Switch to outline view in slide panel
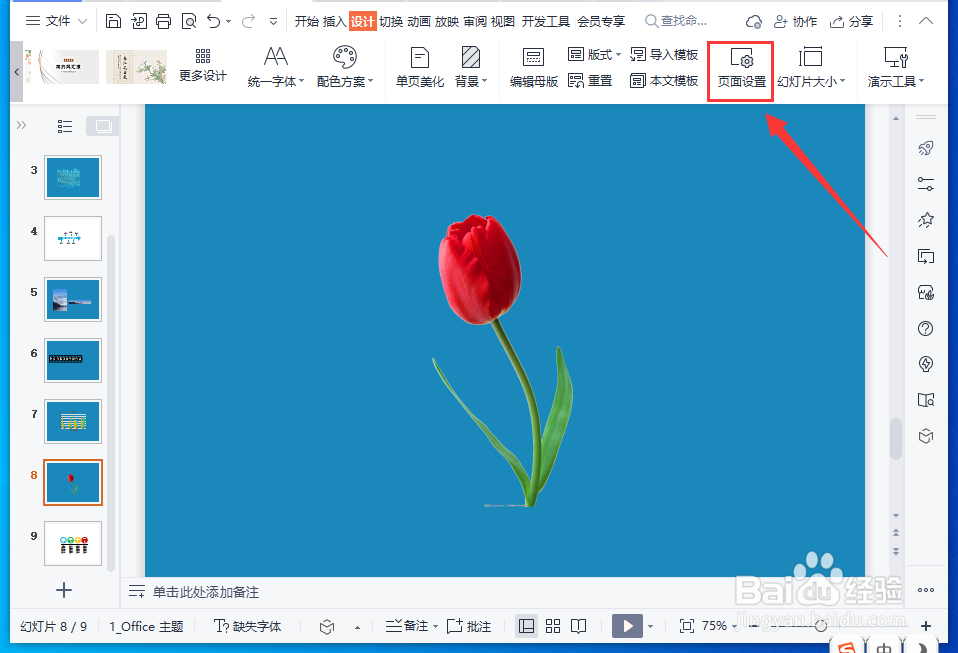958x653 pixels. click(65, 126)
